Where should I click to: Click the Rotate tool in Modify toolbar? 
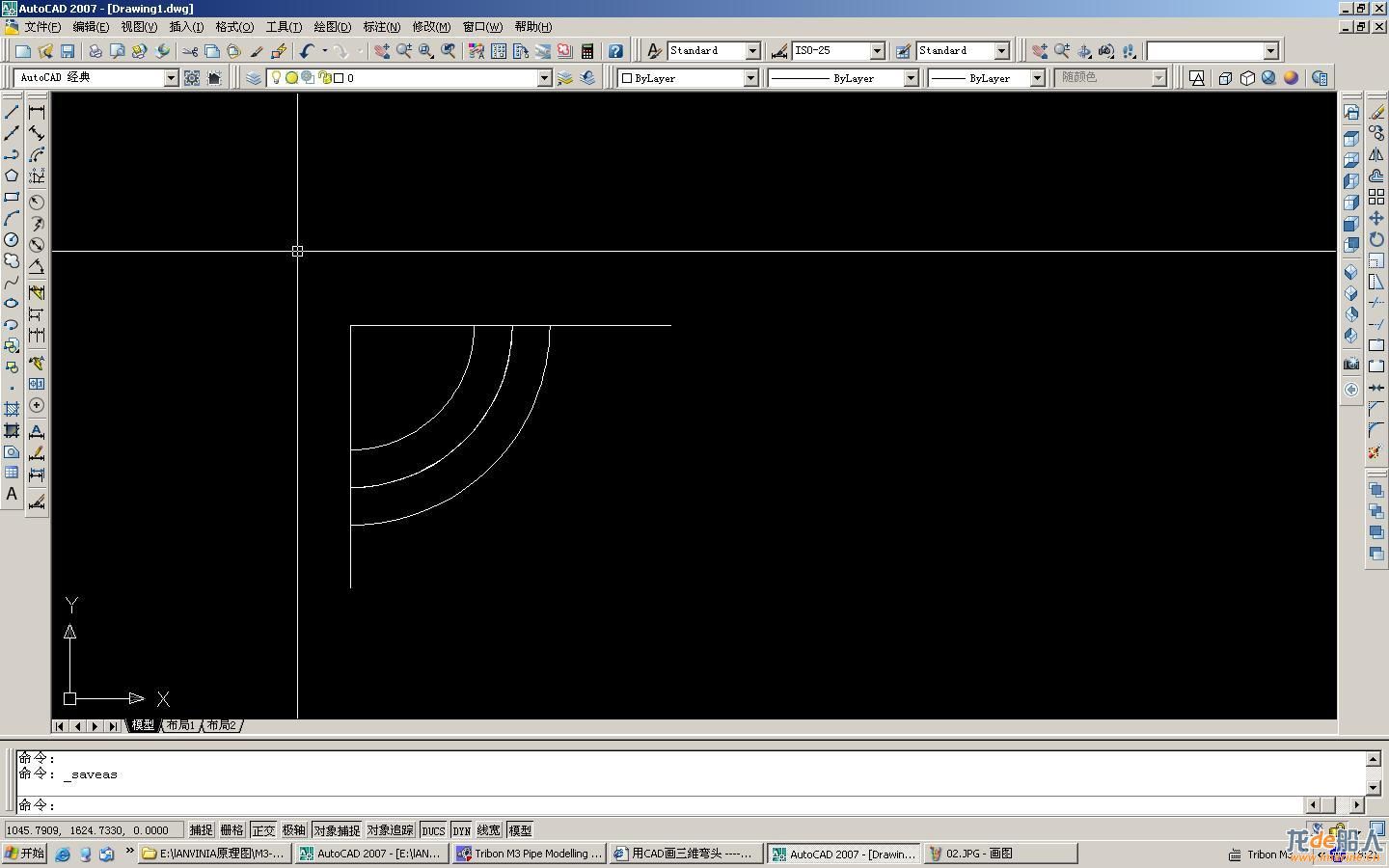1376,239
